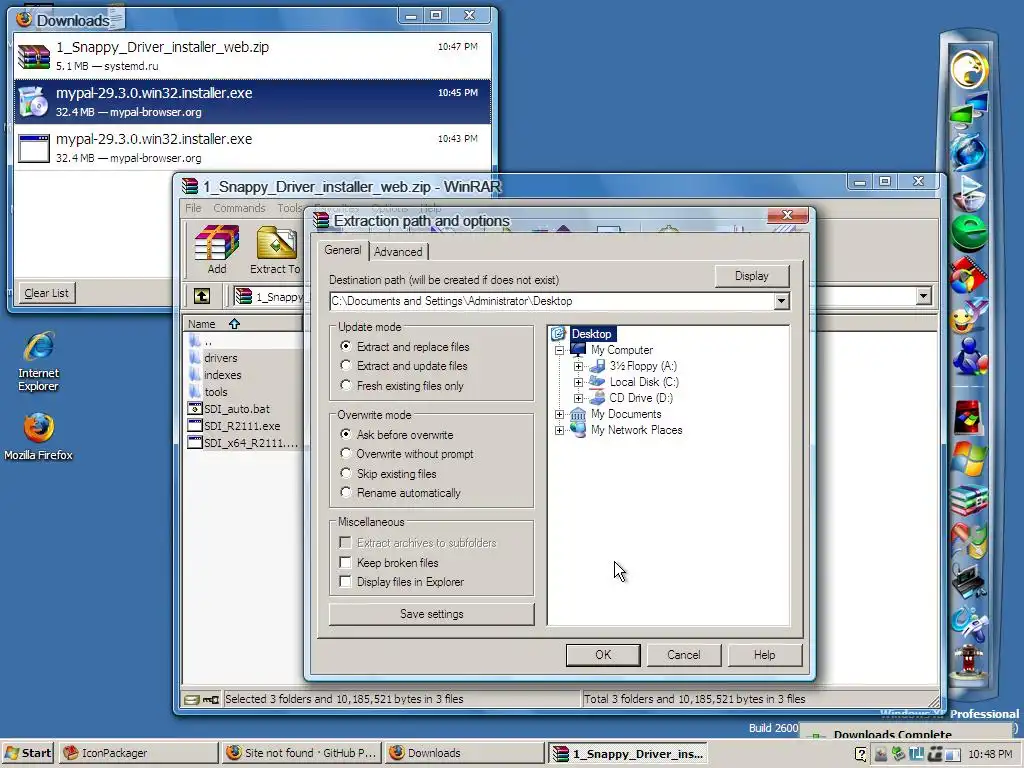Click Save settings button
The image size is (1024, 768).
tap(431, 614)
